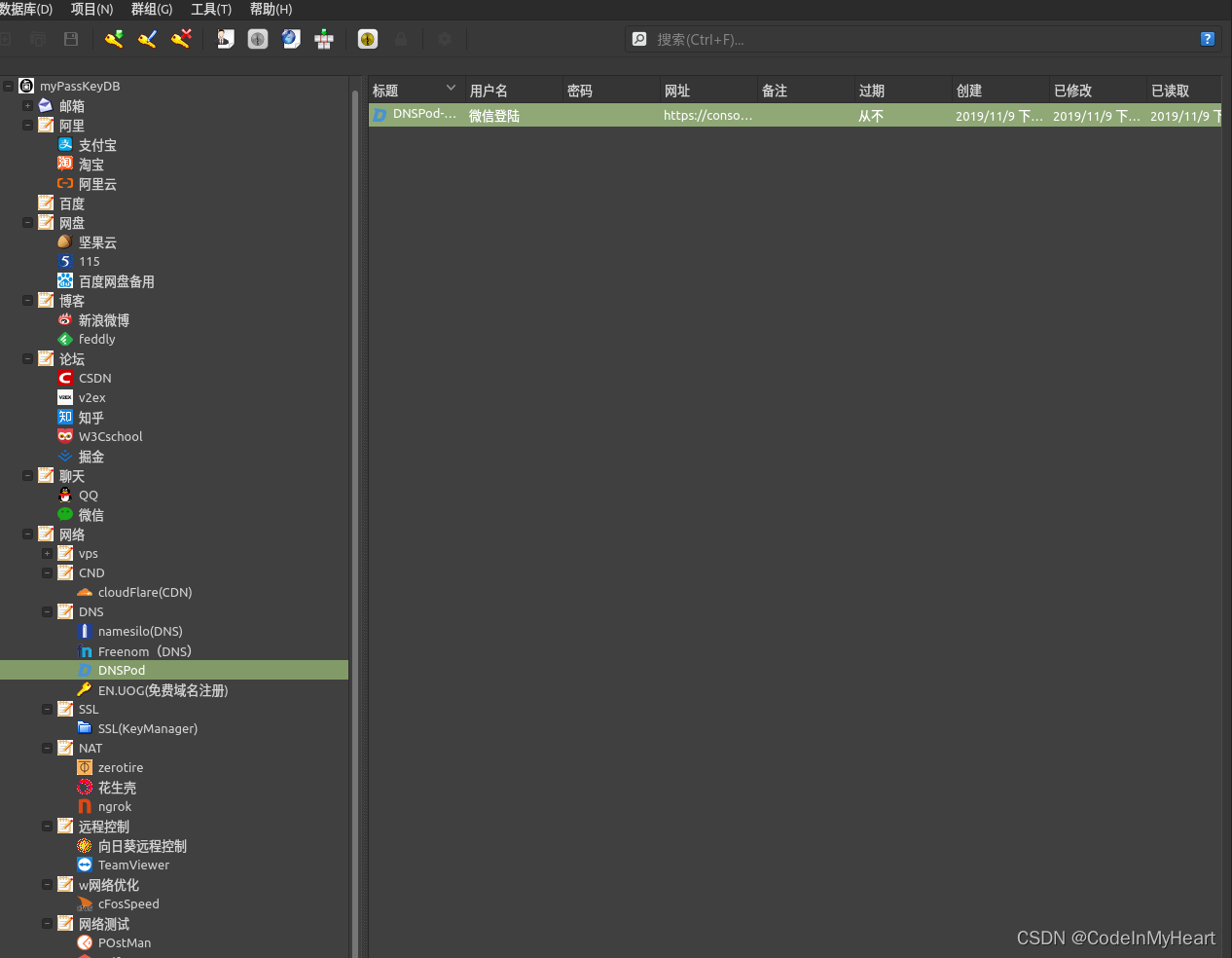Open the 项目(N) menu
Viewport: 1232px width, 958px height.
91,9
